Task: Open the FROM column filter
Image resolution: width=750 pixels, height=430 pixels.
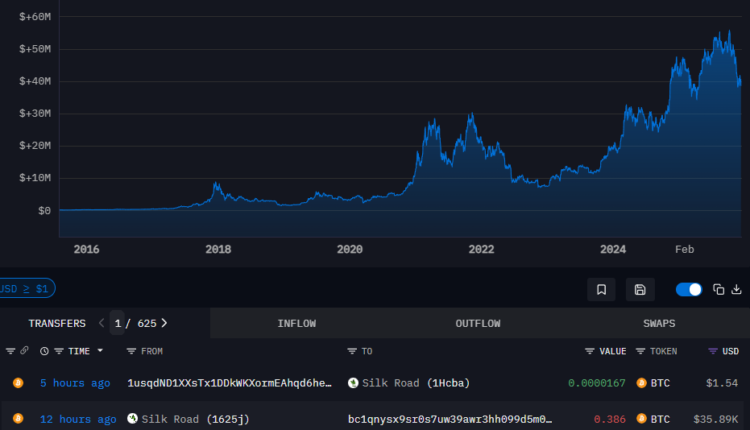Action: click(x=131, y=351)
